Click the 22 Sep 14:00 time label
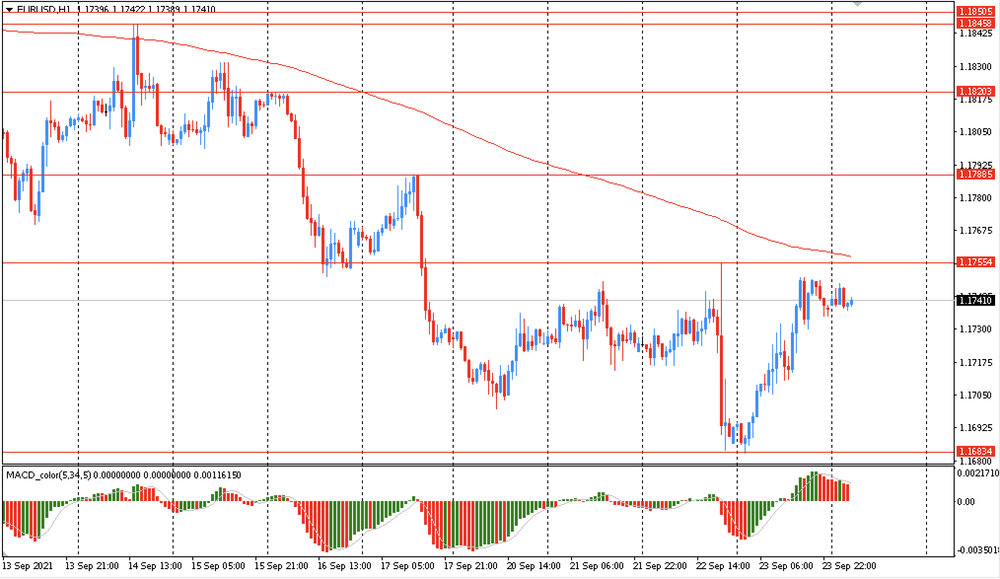The image size is (1000, 579). coord(723,566)
